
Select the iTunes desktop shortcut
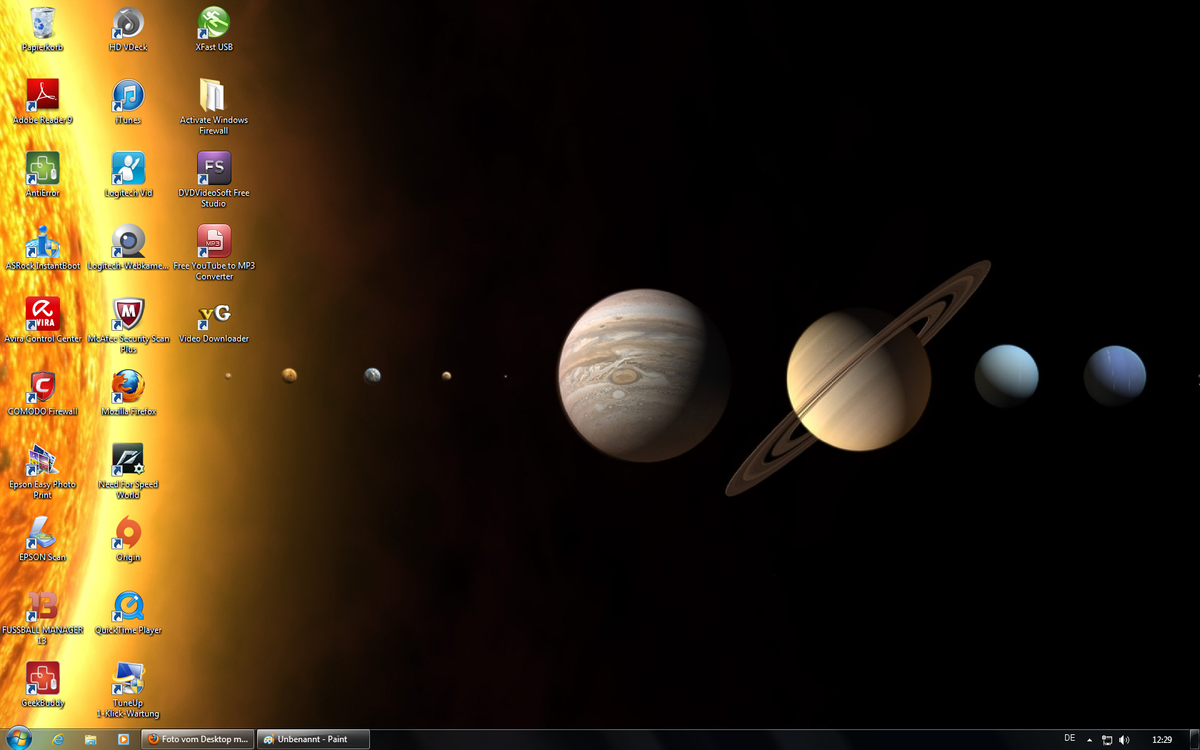(128, 96)
